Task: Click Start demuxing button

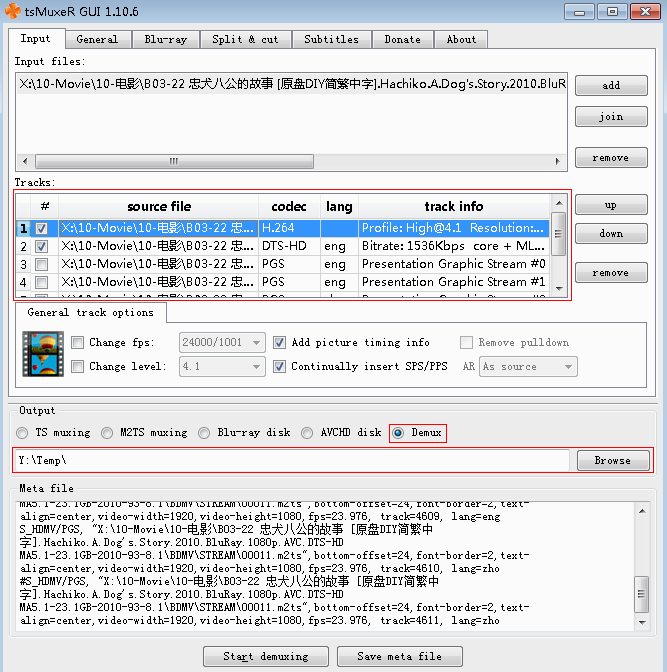Action: pos(266,657)
